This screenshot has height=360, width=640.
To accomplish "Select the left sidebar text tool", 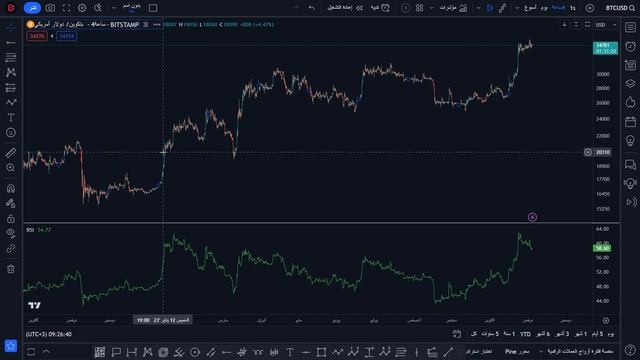I will point(11,118).
